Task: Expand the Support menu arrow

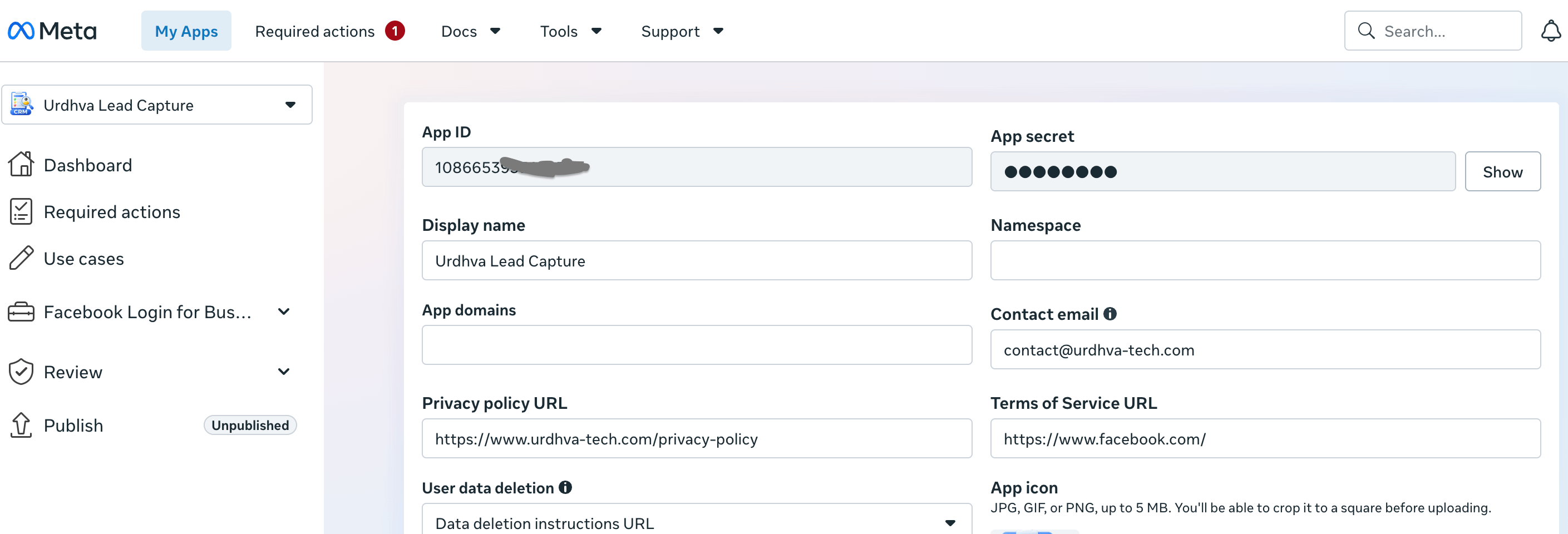Action: [718, 31]
